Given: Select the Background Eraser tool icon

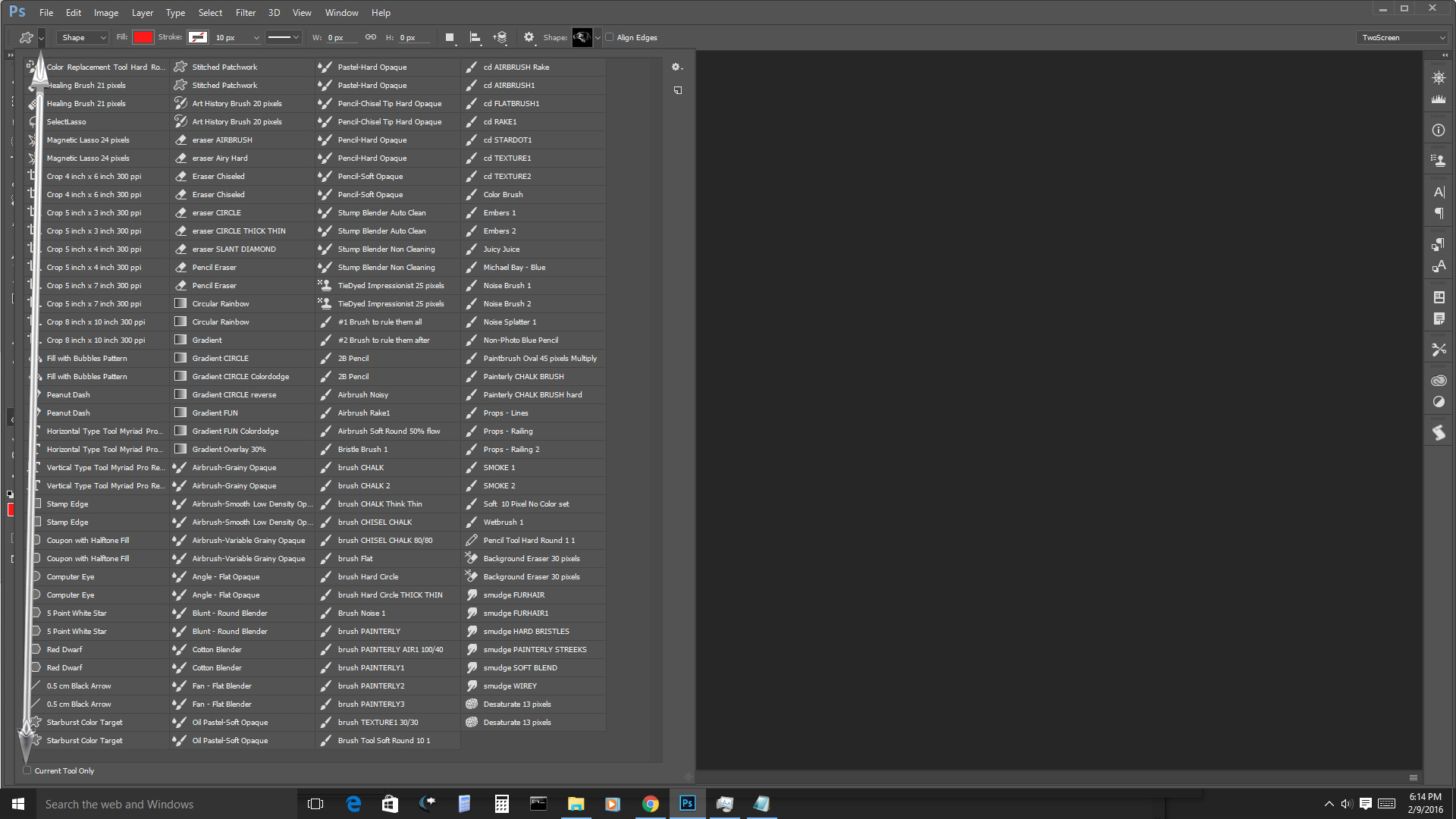Looking at the screenshot, I should click(471, 558).
